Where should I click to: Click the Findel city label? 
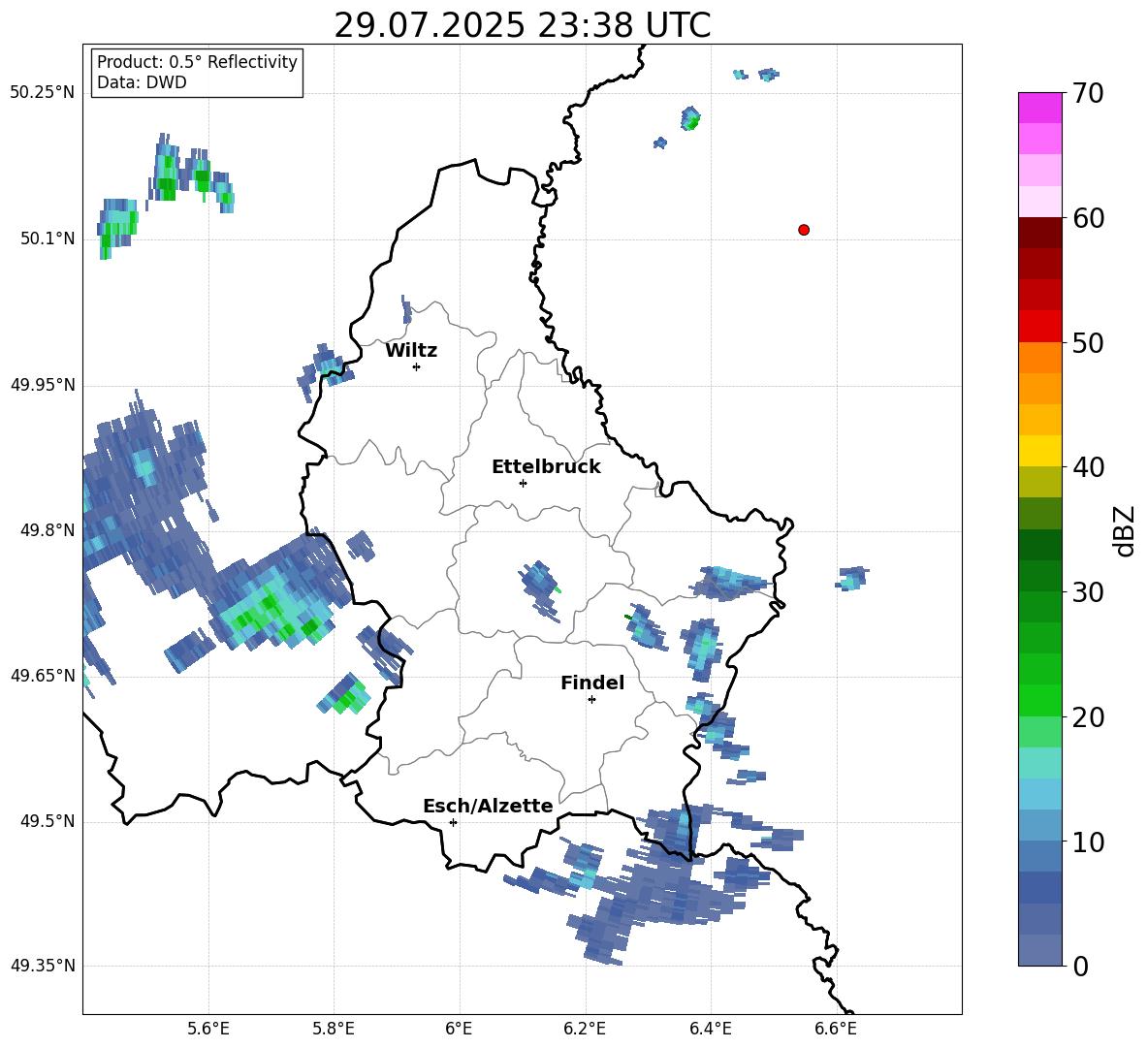592,683
